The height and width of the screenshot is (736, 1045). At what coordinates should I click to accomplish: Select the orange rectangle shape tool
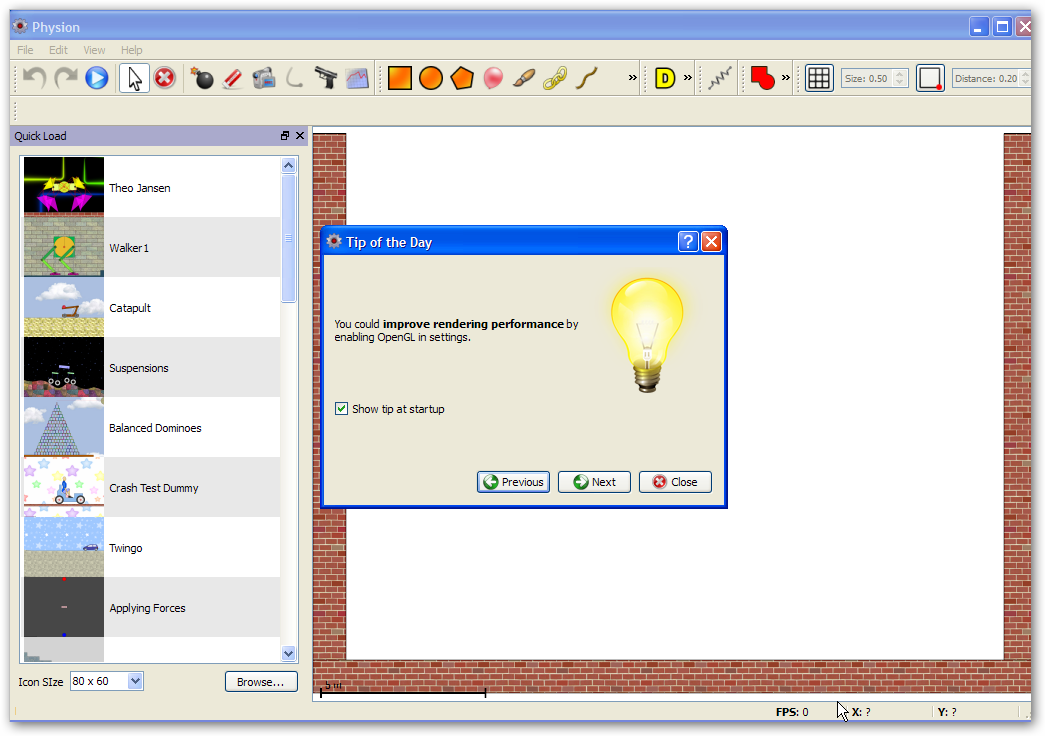[x=400, y=78]
